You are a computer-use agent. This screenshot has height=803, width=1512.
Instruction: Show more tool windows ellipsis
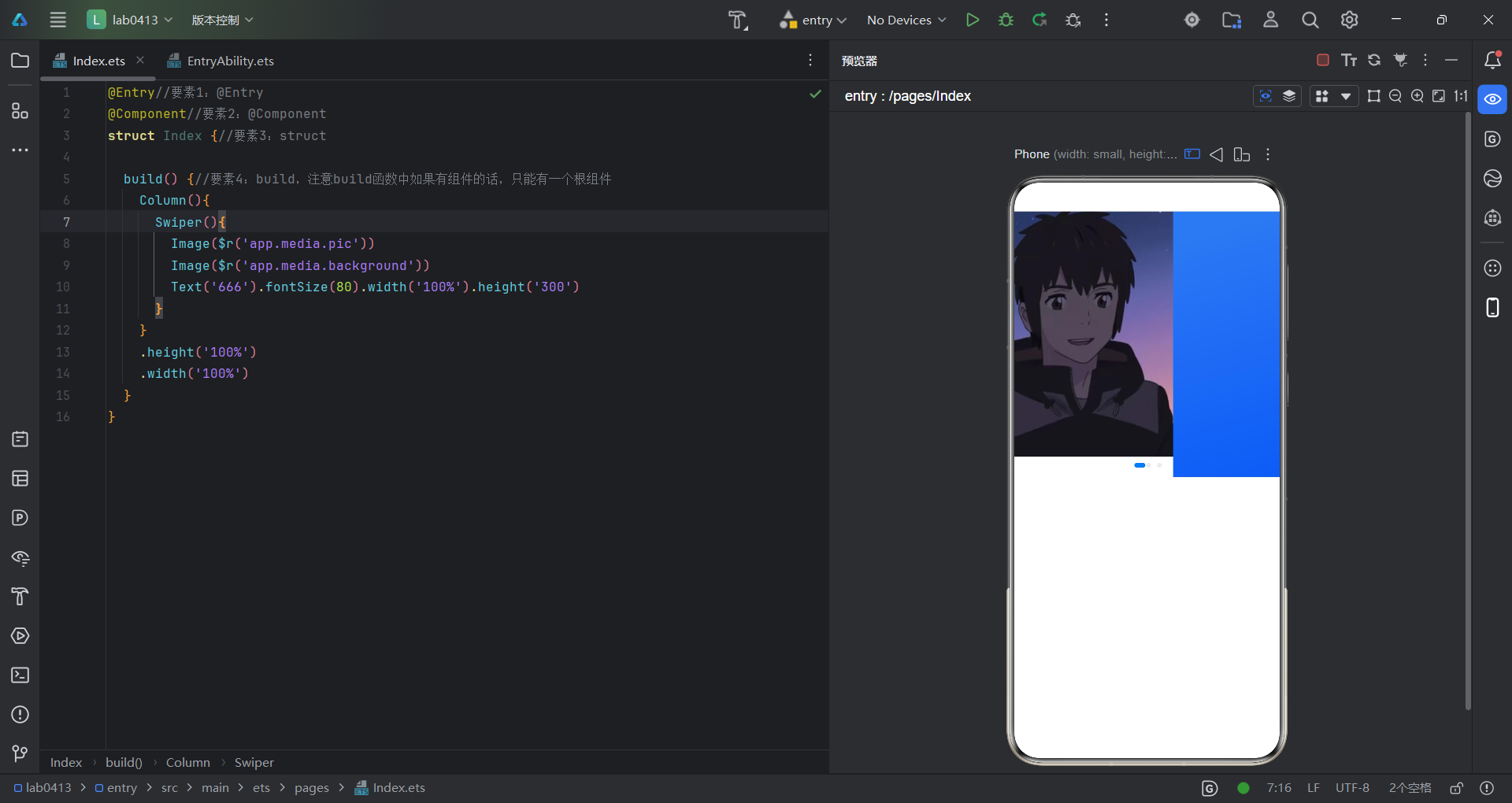pyautogui.click(x=20, y=150)
